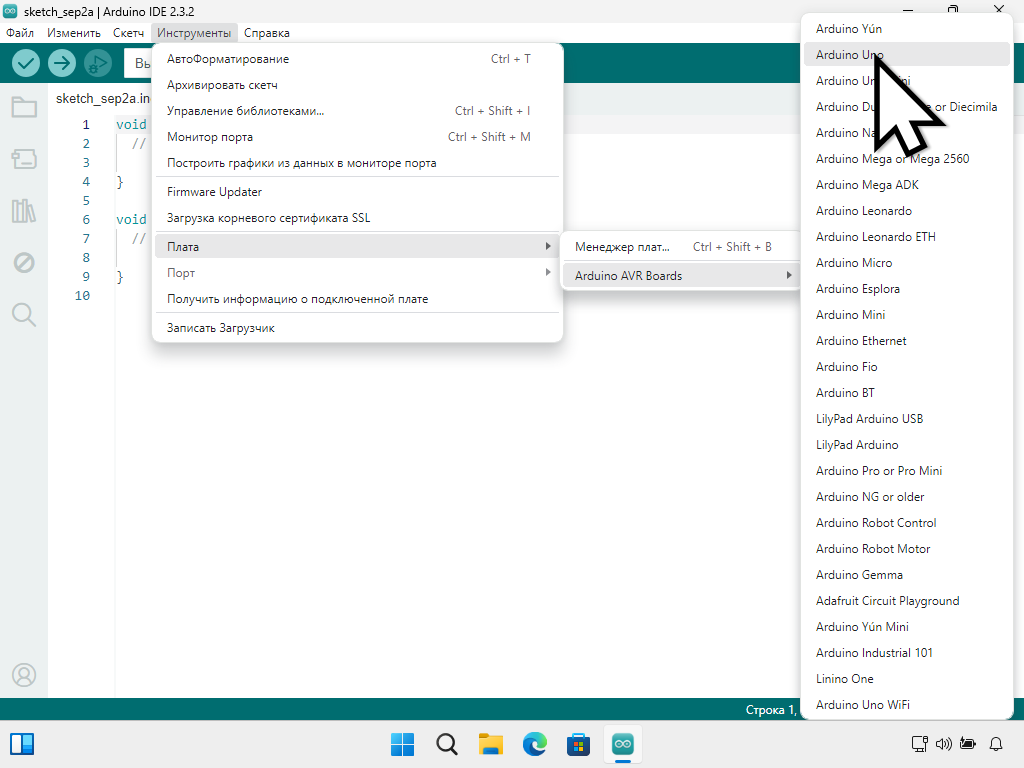Launch Microsoft Edge from taskbar
Viewport: 1024px width, 768px height.
535,744
